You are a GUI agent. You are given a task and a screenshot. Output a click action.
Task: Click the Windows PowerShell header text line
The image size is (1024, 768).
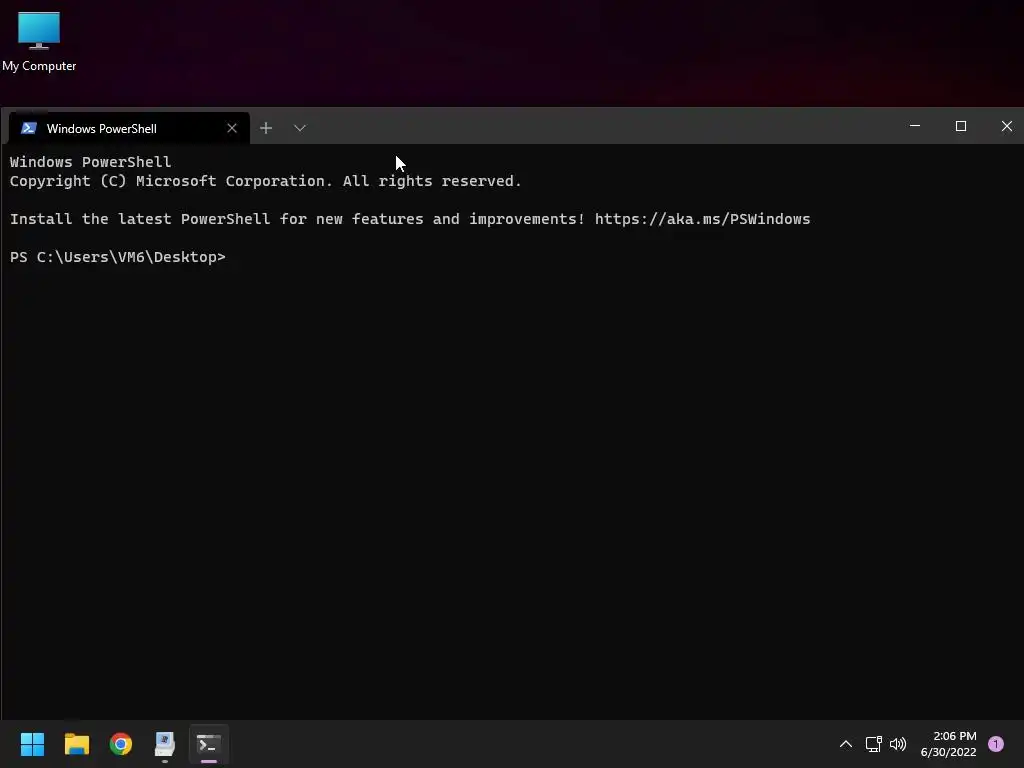click(90, 162)
